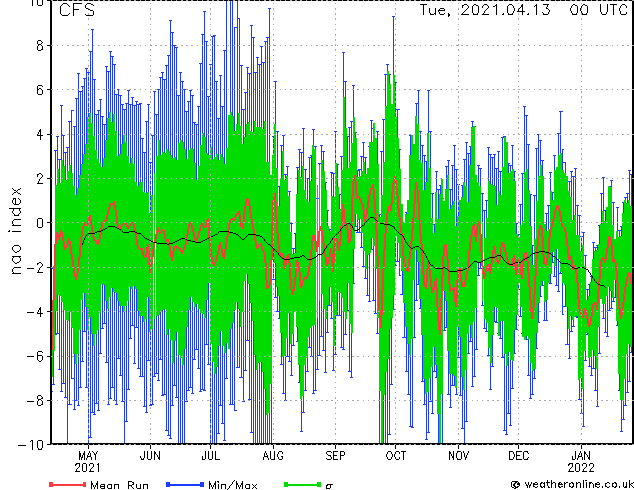Screen dimensions: 634x490
Task: Click the MAY 2021 x-axis label
Action: pos(88,462)
